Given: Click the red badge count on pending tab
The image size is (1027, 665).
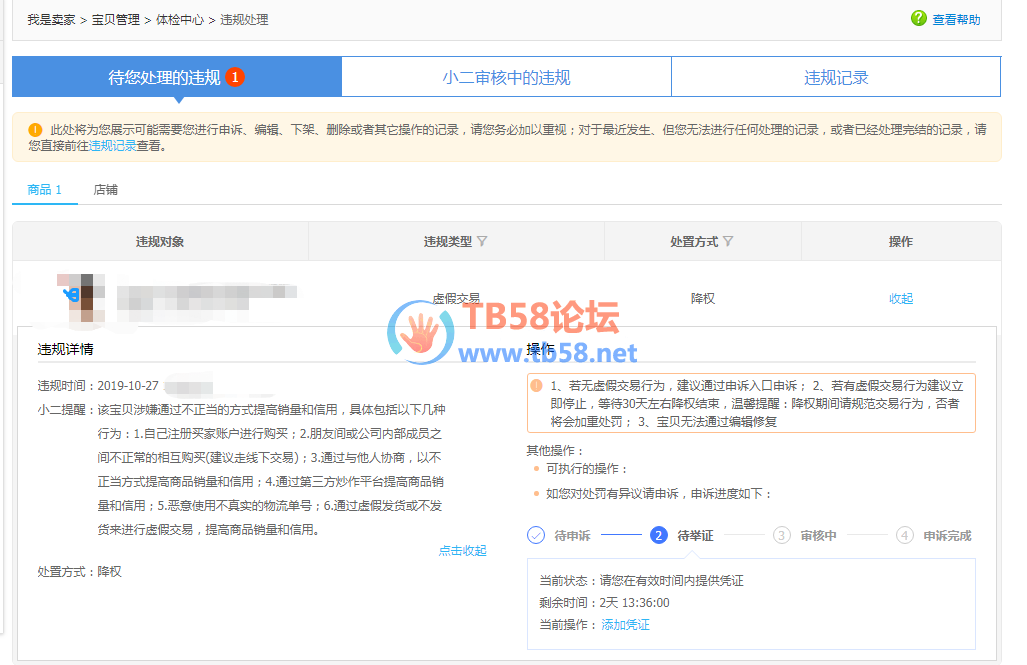Looking at the screenshot, I should click(235, 77).
